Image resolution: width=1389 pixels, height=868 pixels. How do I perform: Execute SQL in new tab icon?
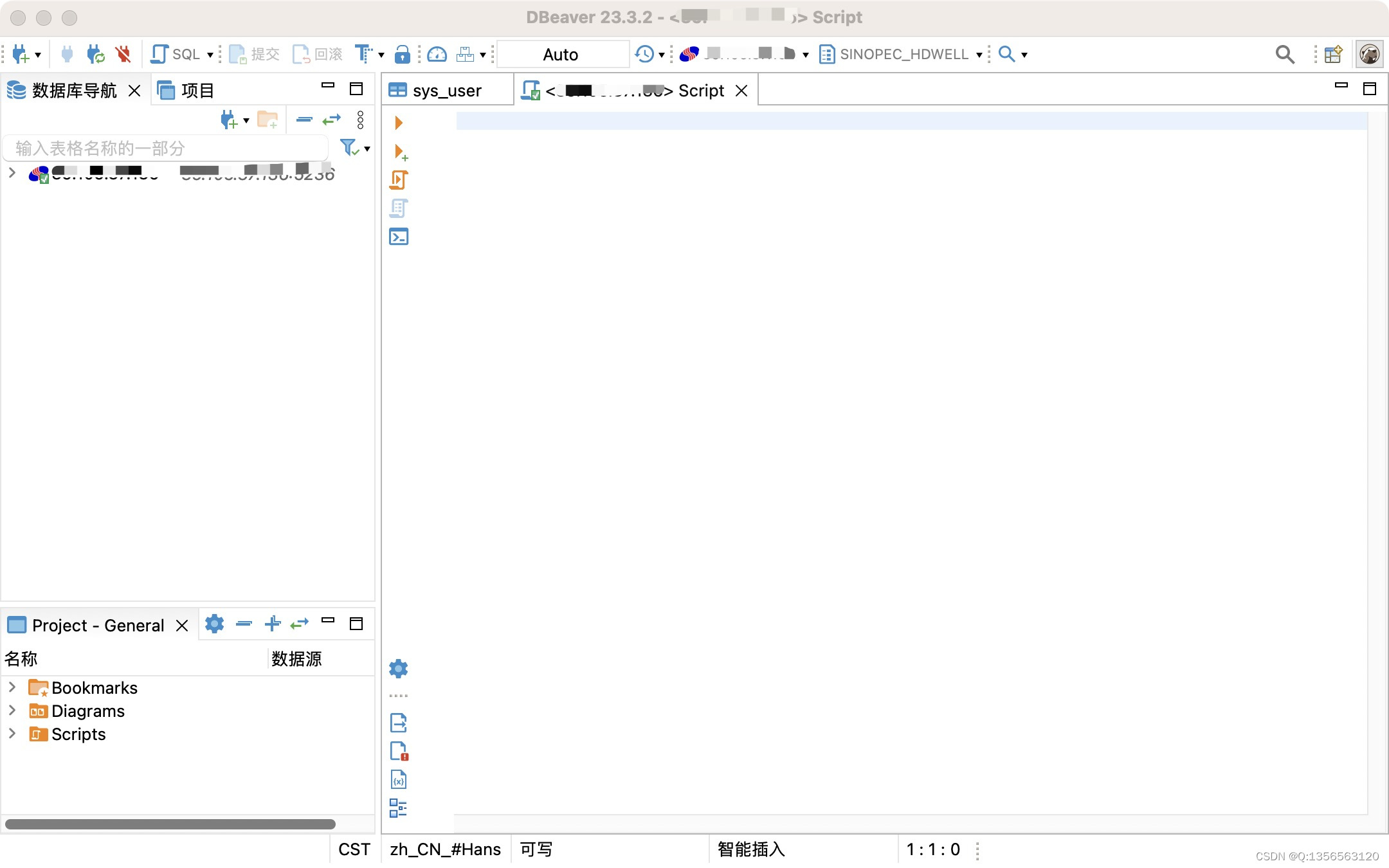(399, 152)
